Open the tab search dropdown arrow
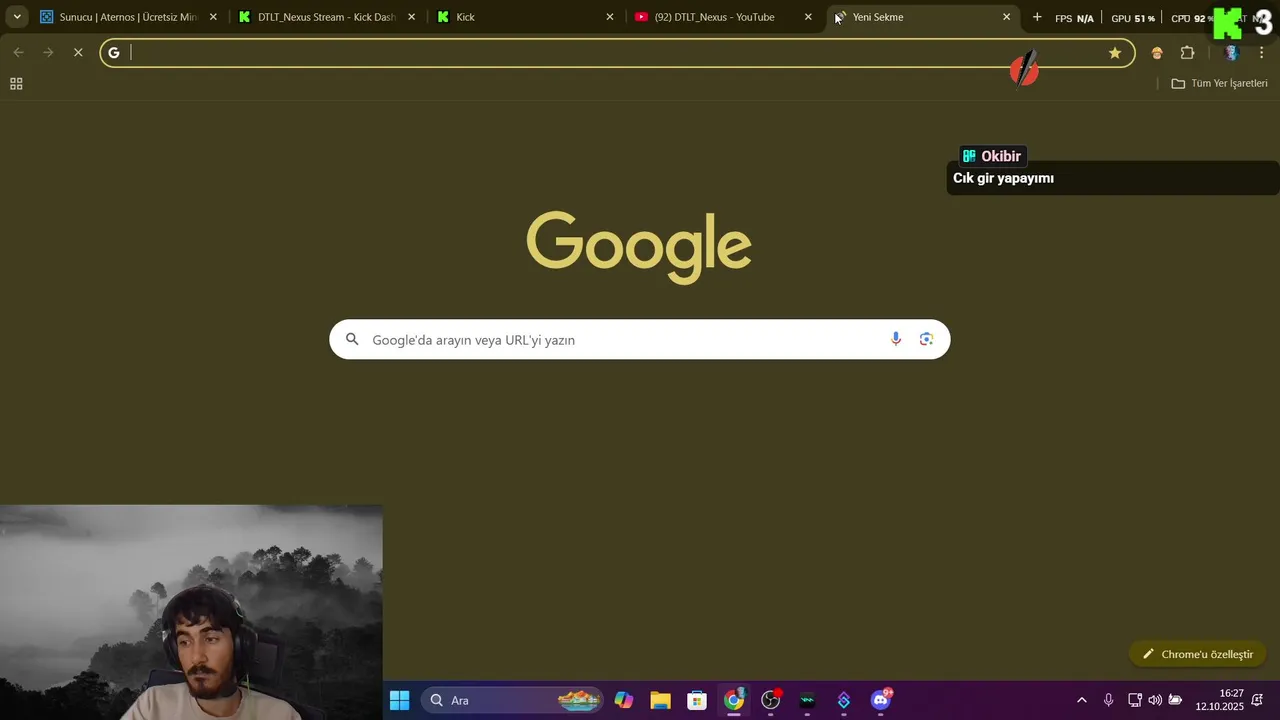Image resolution: width=1280 pixels, height=720 pixels. pos(17,17)
